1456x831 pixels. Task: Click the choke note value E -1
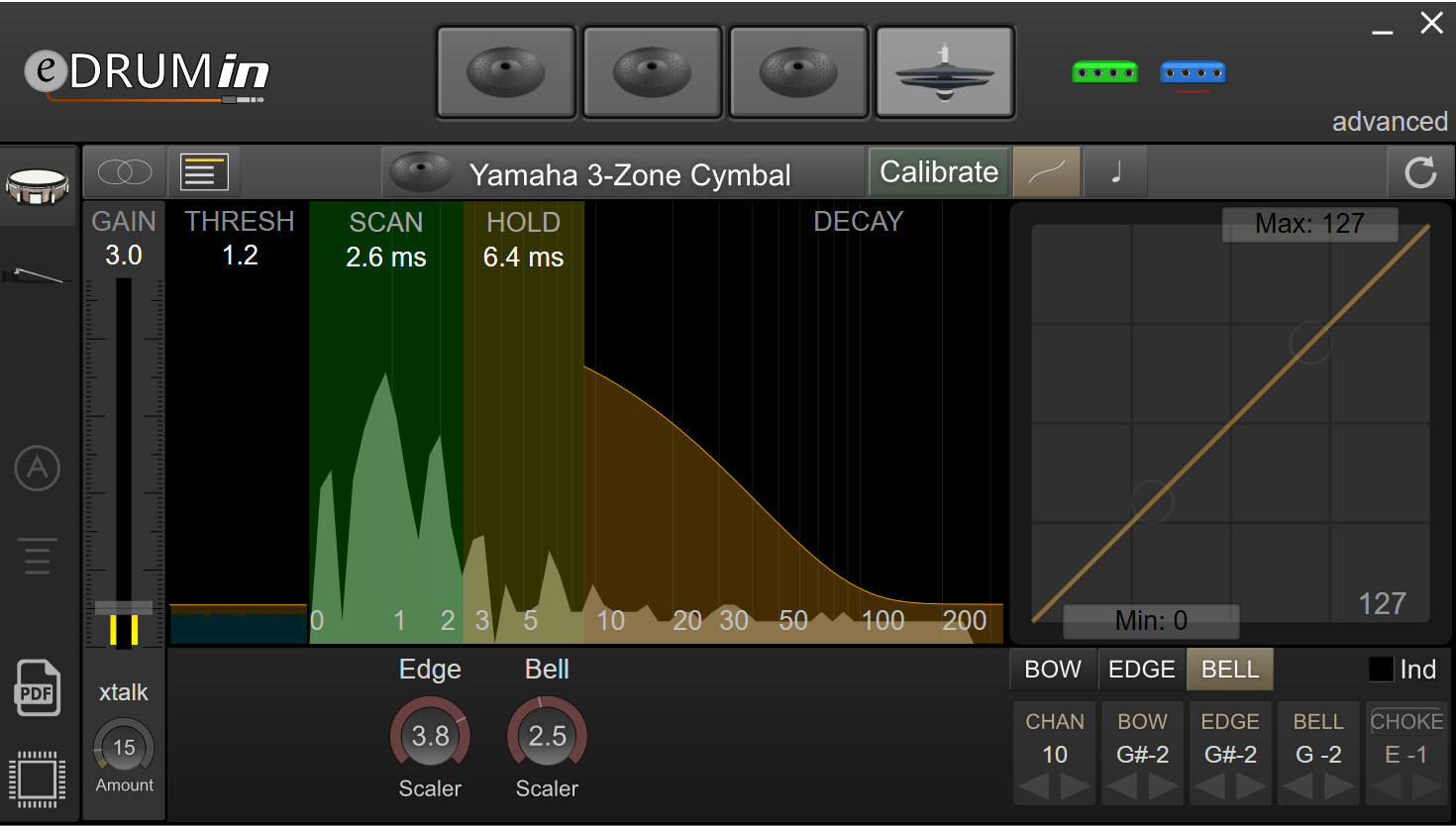point(1406,755)
